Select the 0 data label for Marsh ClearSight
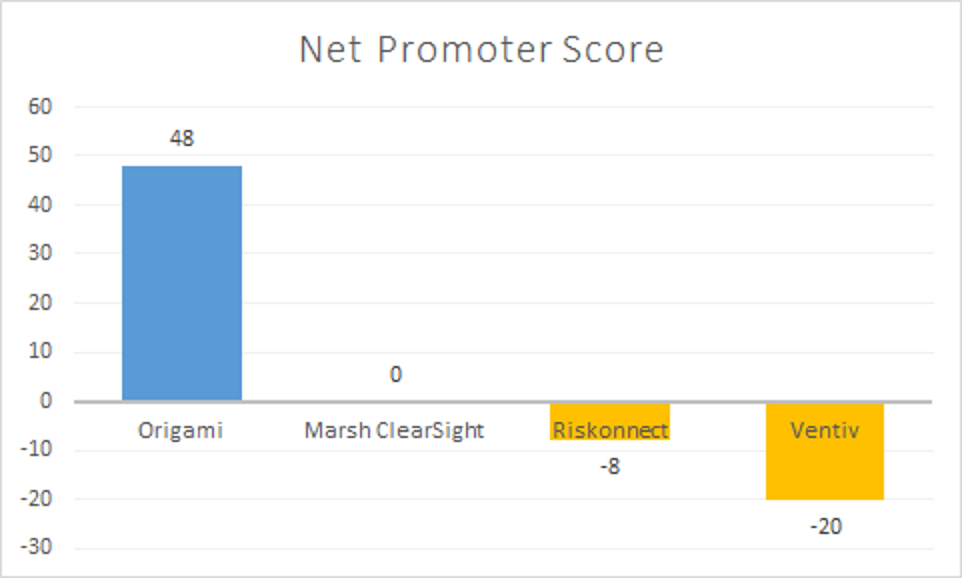Image resolution: width=962 pixels, height=578 pixels. tap(396, 375)
